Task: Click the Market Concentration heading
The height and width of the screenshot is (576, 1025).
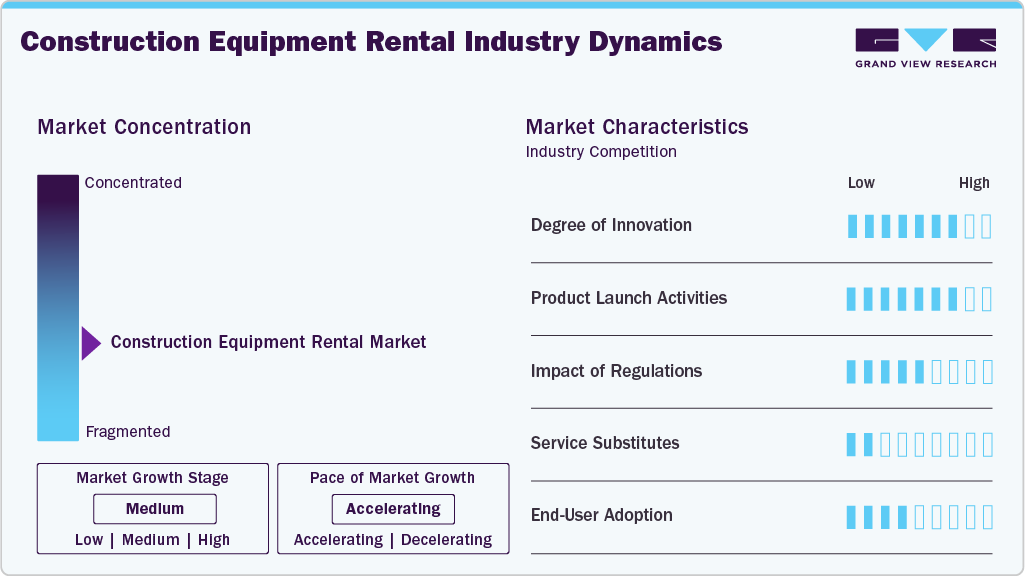Action: tap(144, 127)
